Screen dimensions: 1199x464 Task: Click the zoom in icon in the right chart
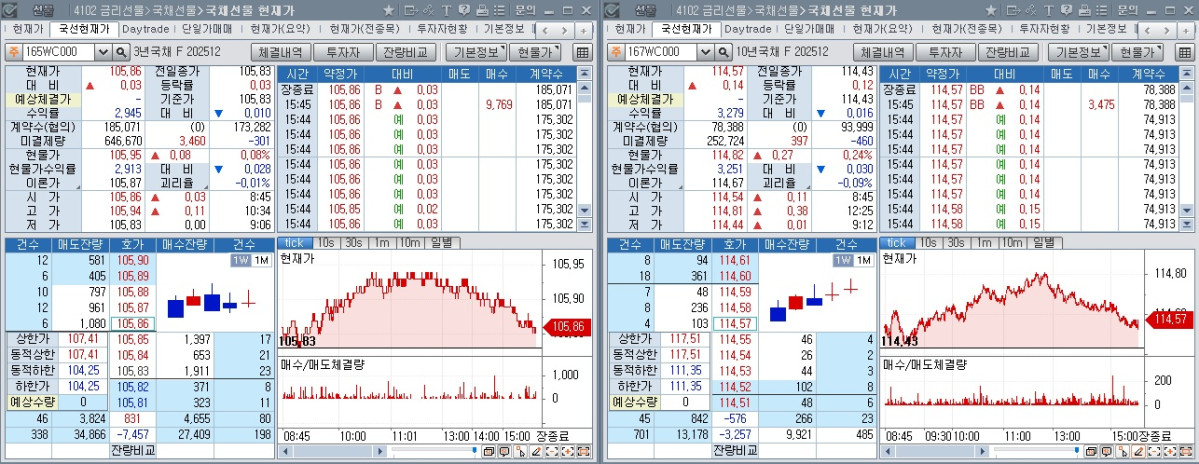point(1171,452)
